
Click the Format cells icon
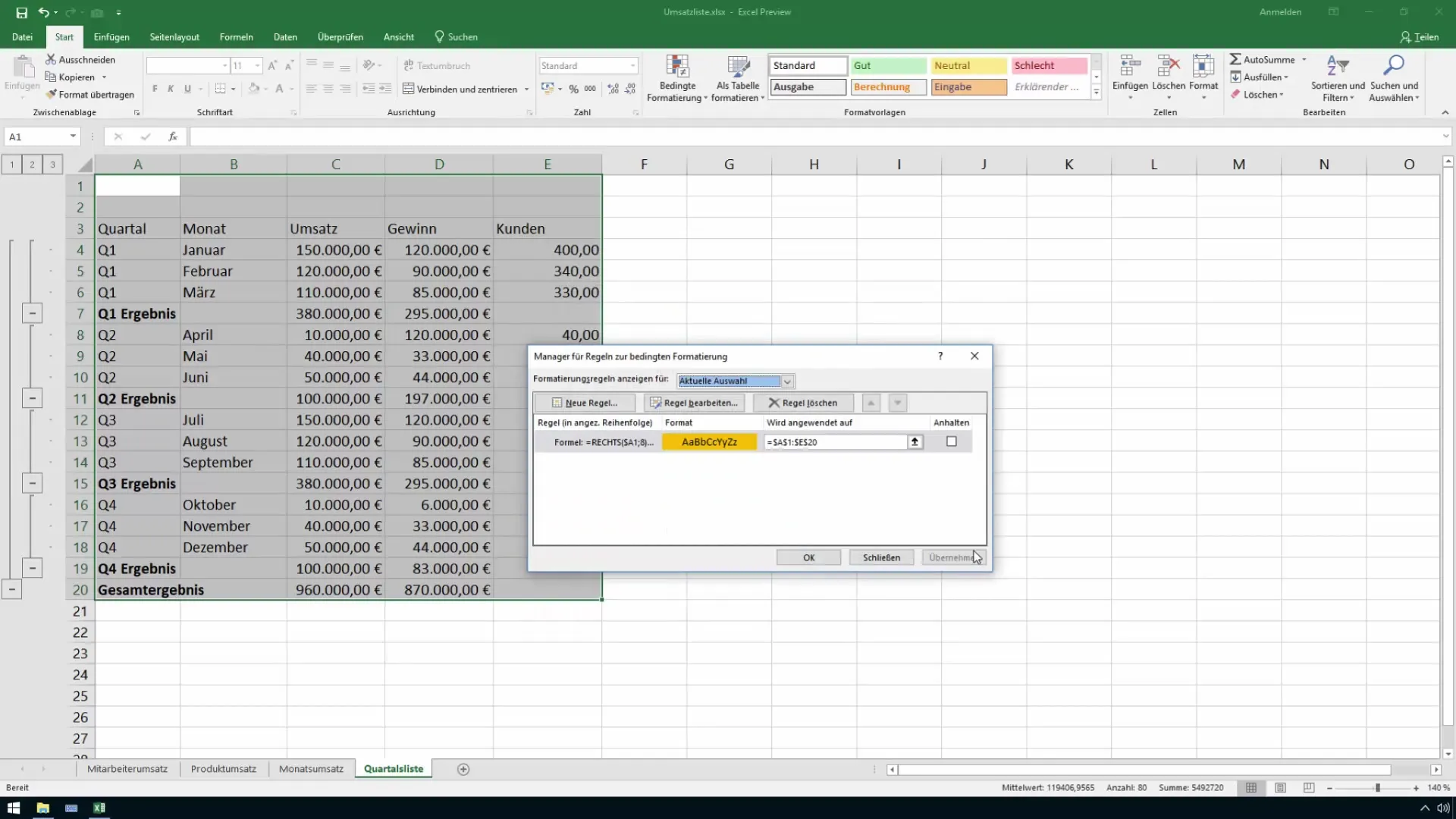click(x=1203, y=66)
